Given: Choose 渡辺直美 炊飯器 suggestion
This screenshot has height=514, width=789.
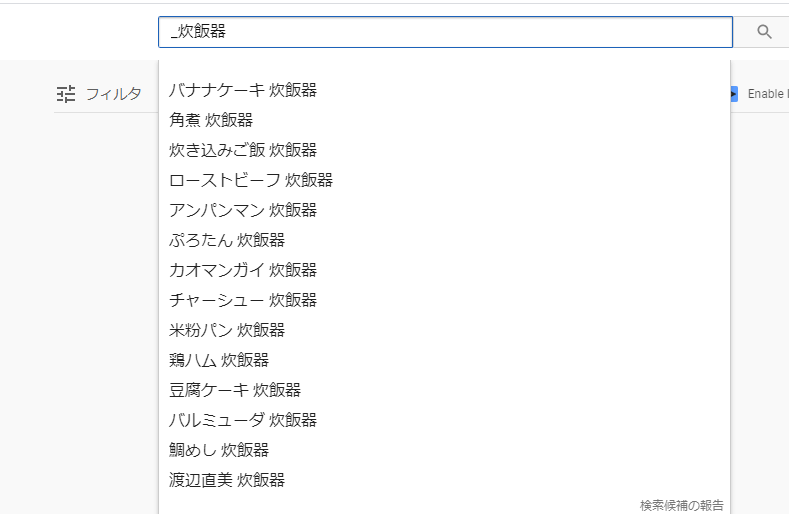Looking at the screenshot, I should coord(444,480).
